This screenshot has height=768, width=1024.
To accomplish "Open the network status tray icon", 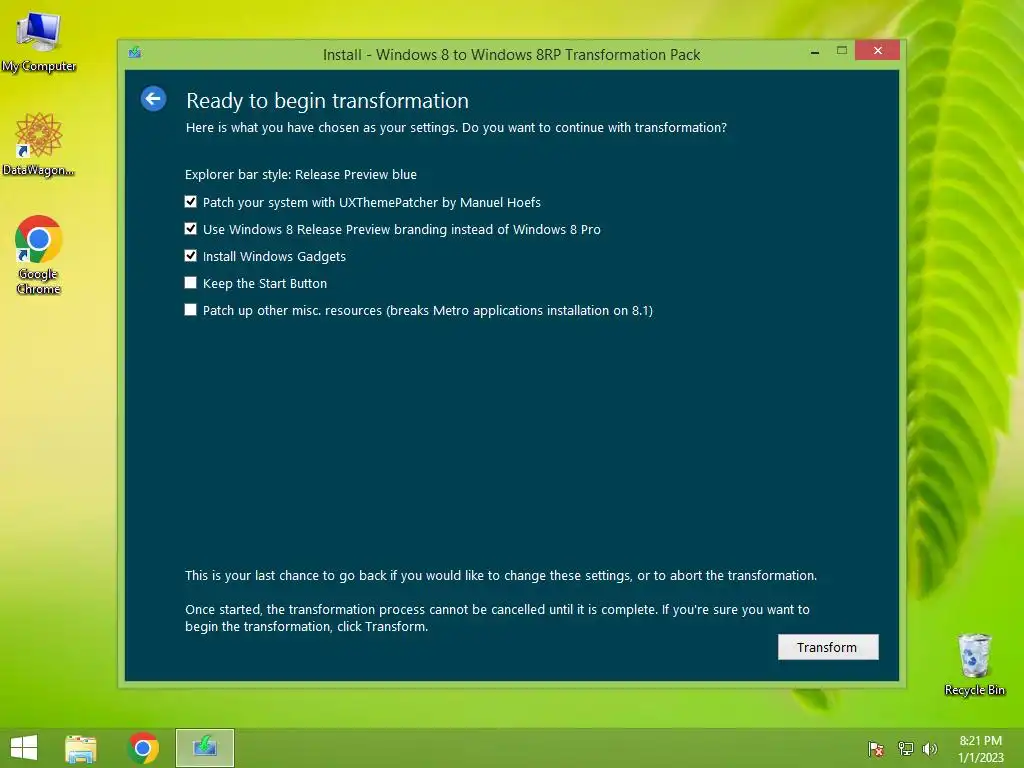I will (905, 749).
